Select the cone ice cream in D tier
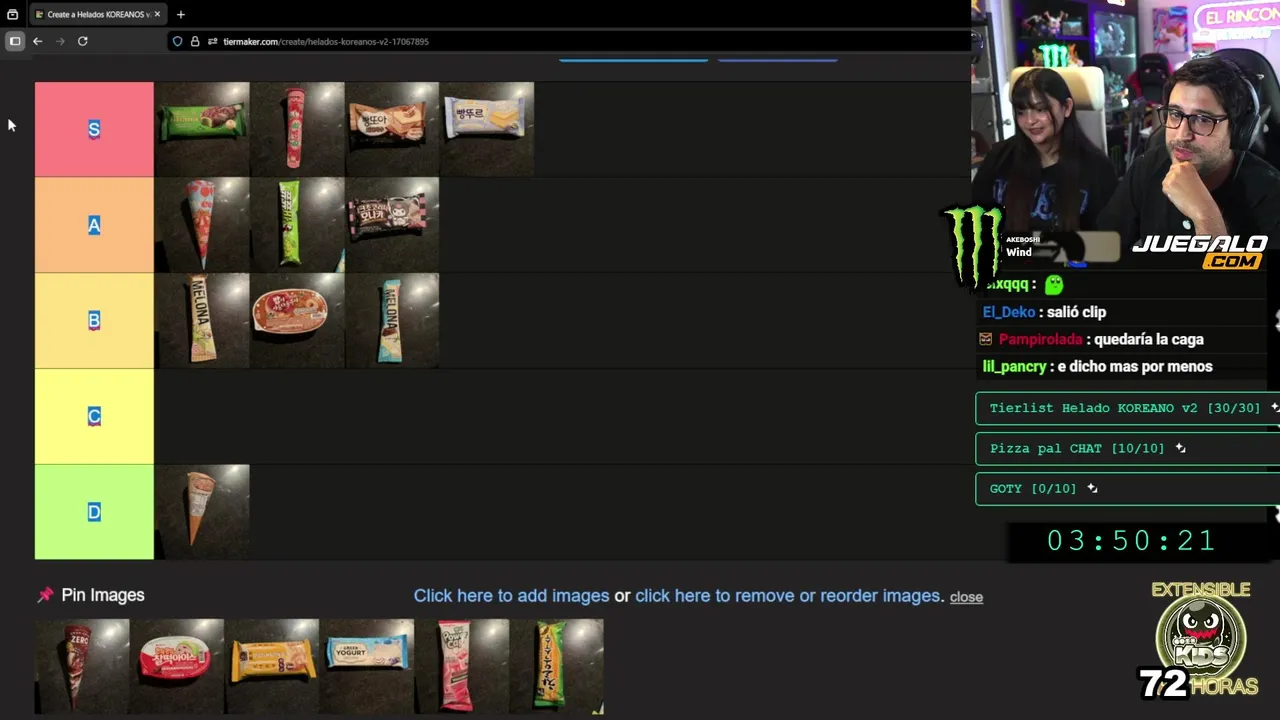This screenshot has height=720, width=1280. click(202, 512)
